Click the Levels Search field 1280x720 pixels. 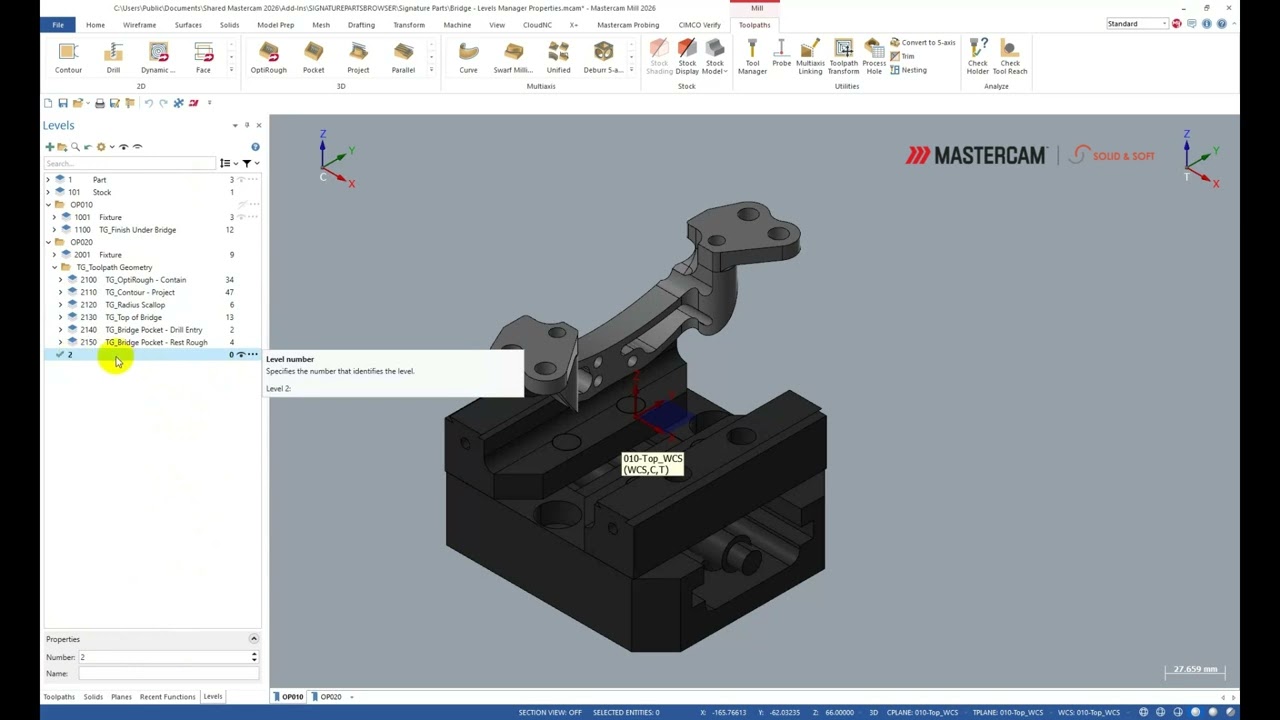coord(130,163)
